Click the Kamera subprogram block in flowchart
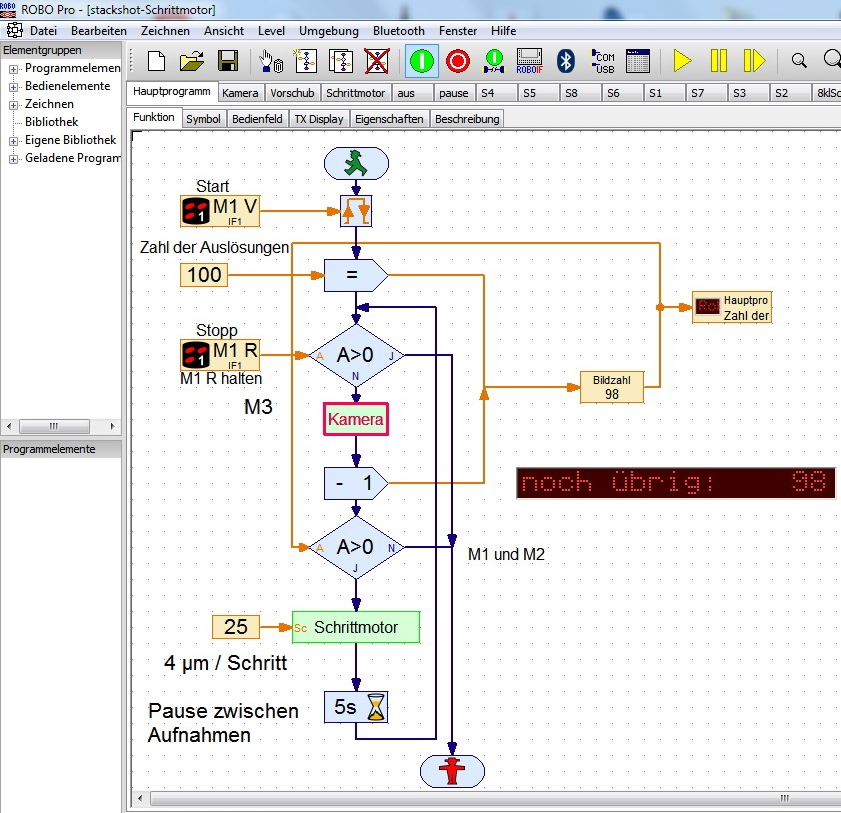 355,420
